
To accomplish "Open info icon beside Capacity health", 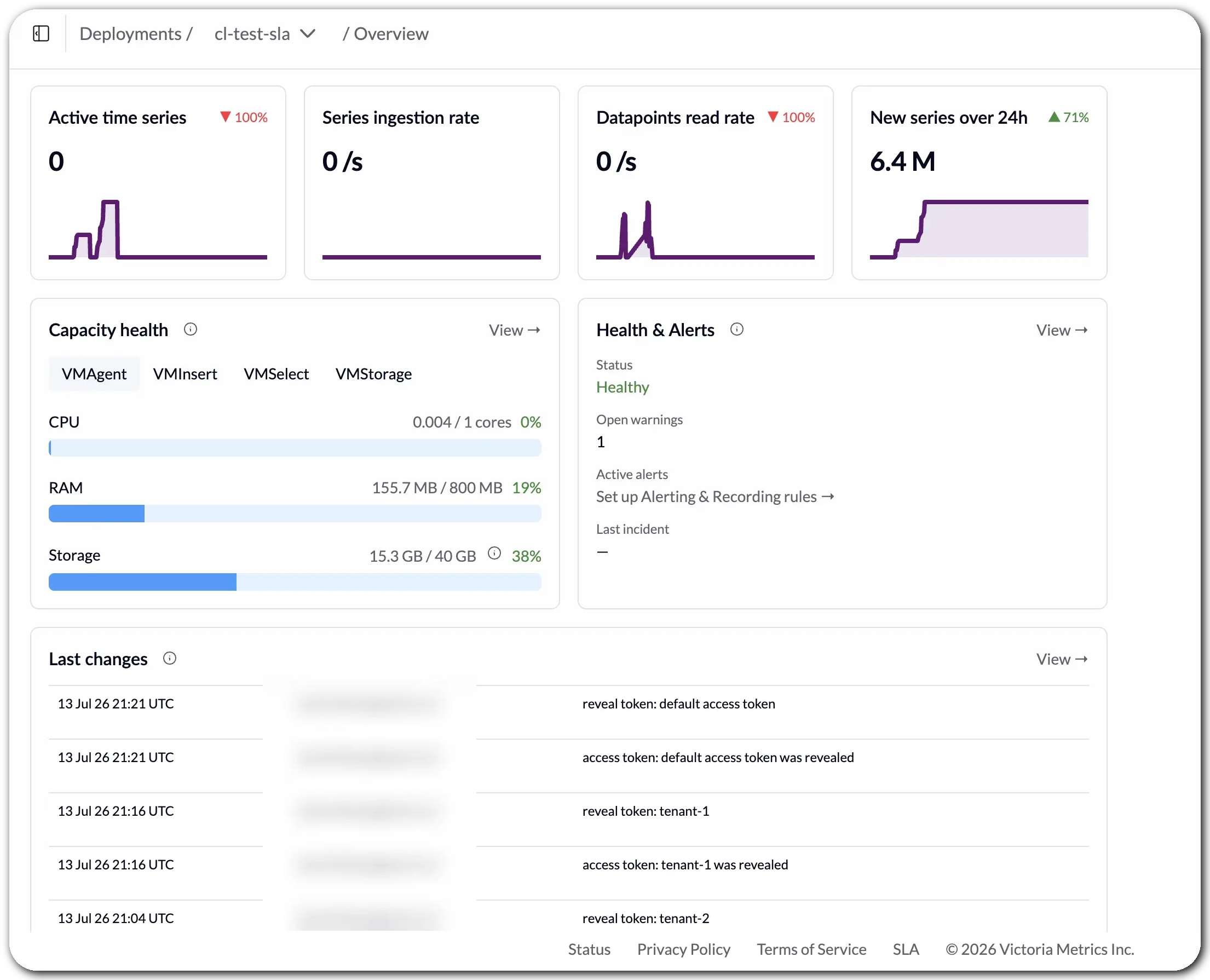I will tap(191, 329).
